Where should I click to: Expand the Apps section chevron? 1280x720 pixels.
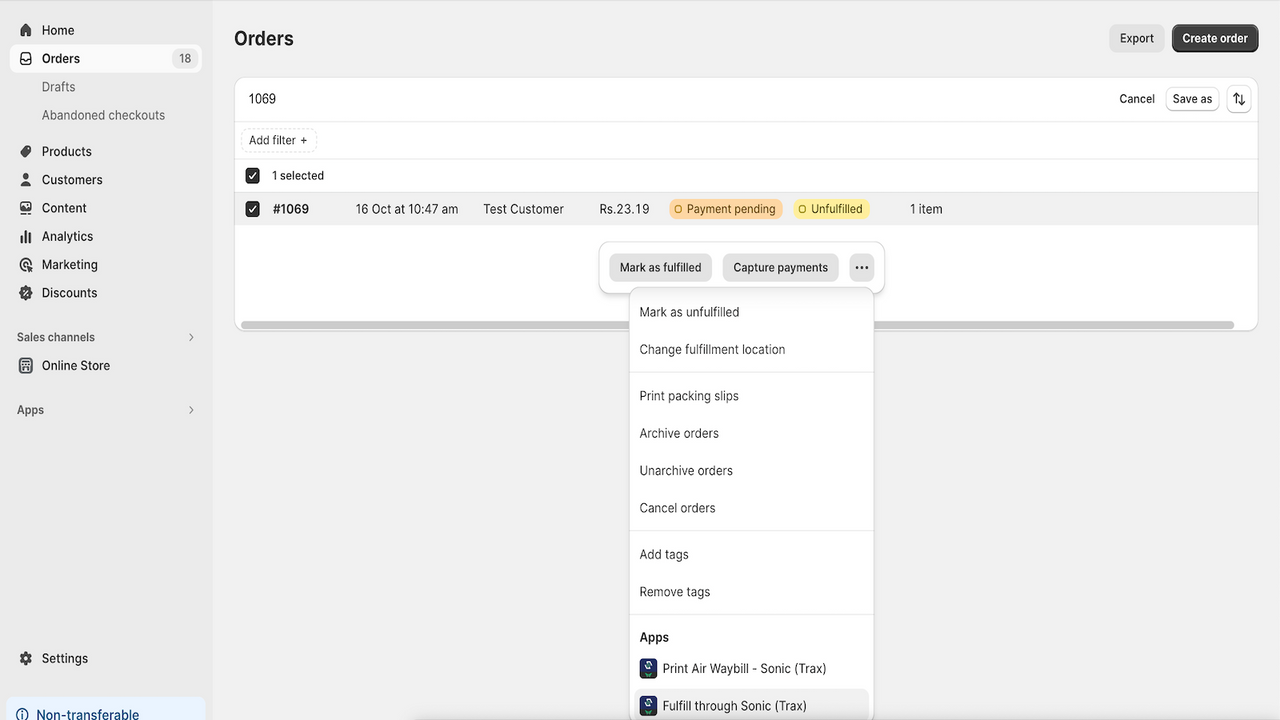(x=191, y=410)
